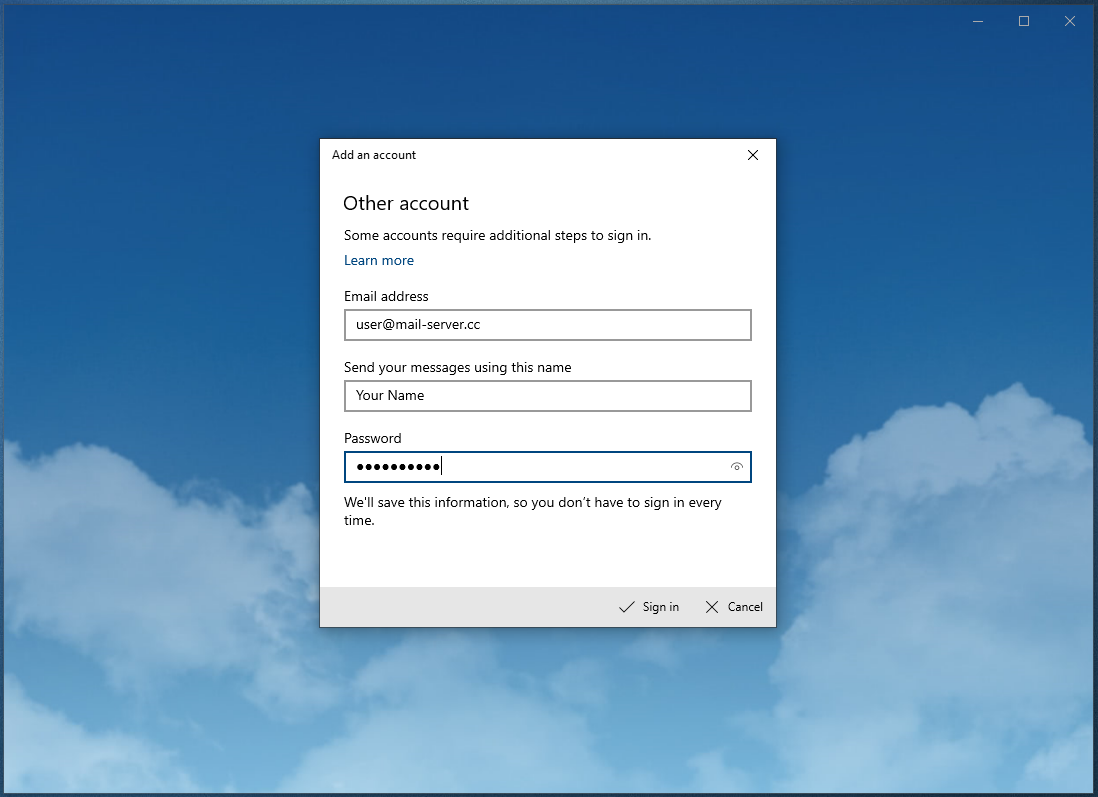Click the Send your messages using this name label
This screenshot has height=797, width=1098.
[457, 367]
